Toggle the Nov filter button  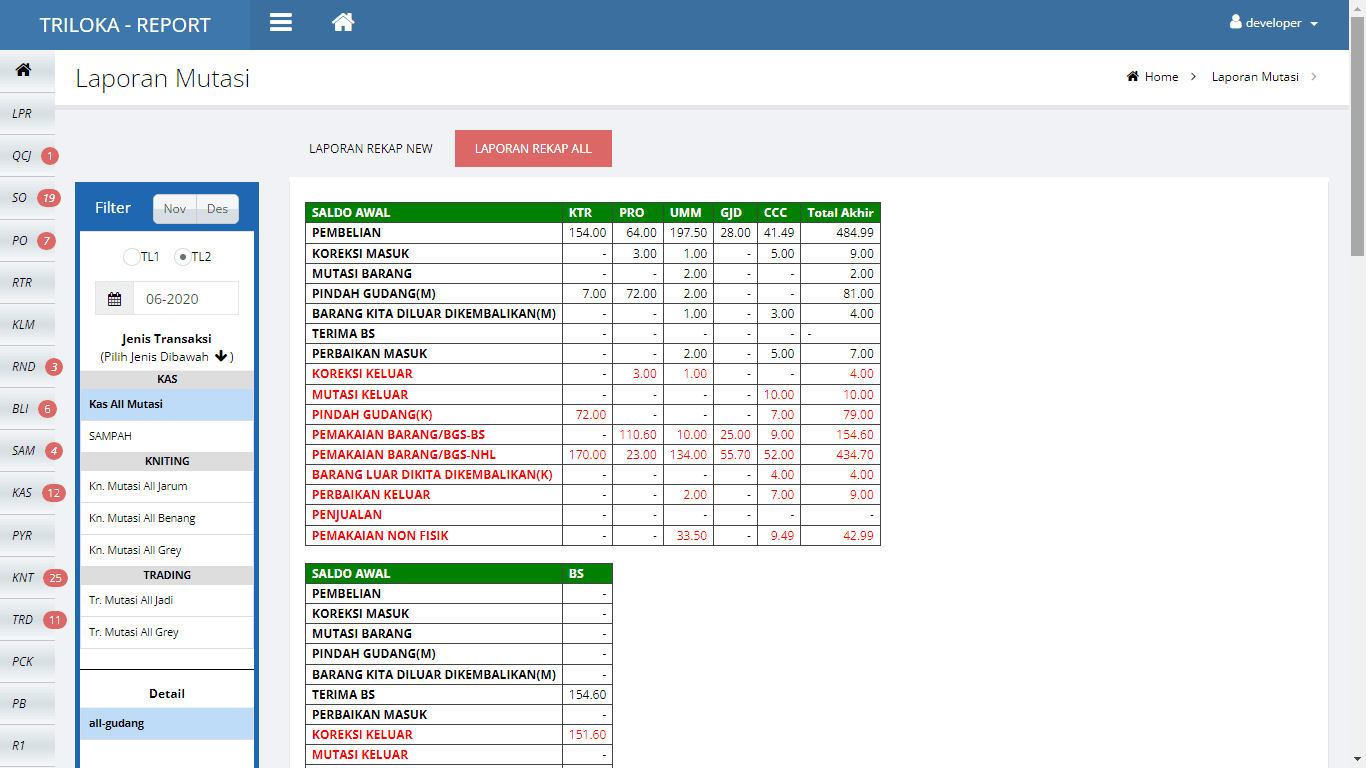[x=175, y=209]
